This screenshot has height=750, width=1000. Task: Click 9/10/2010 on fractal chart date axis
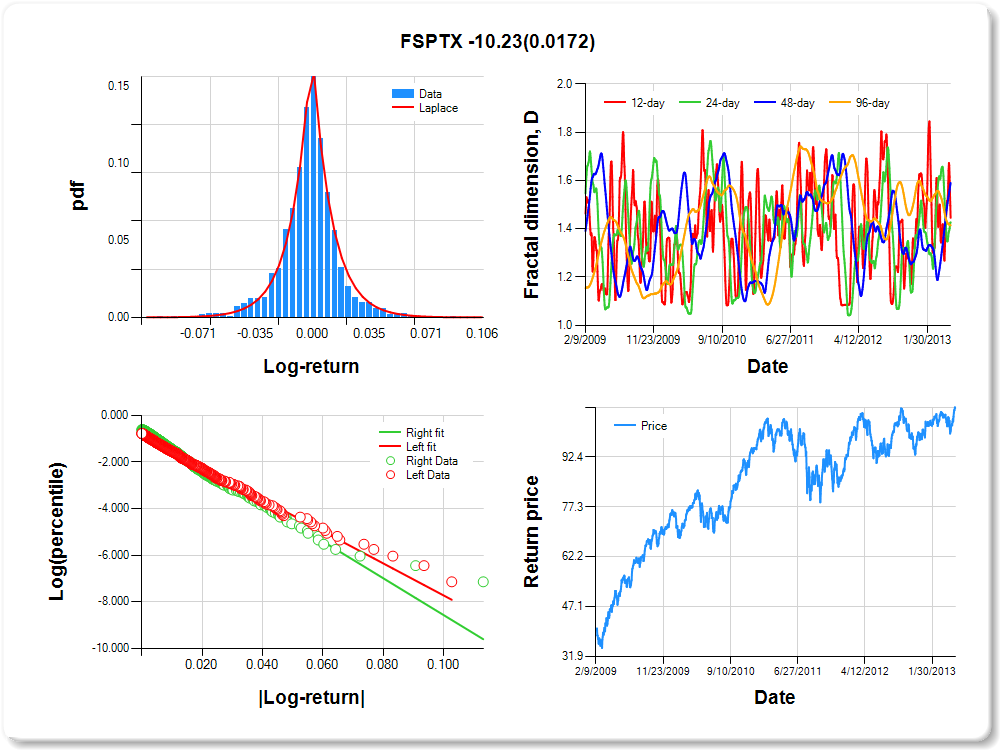(x=722, y=339)
